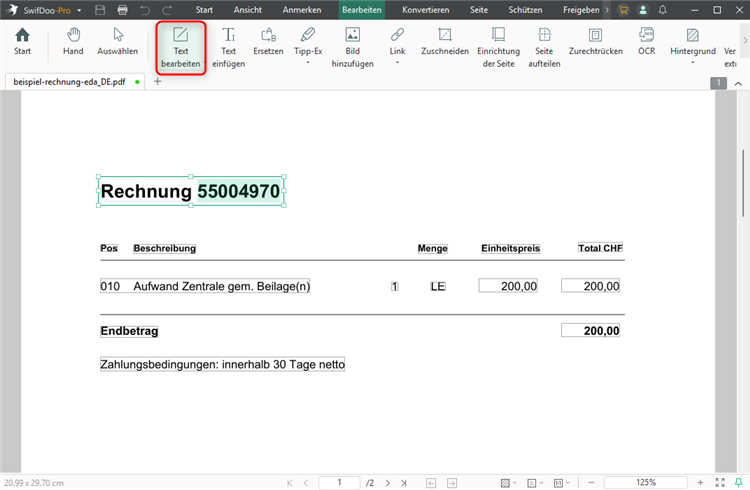
Task: Run the OCR tool
Action: click(647, 41)
